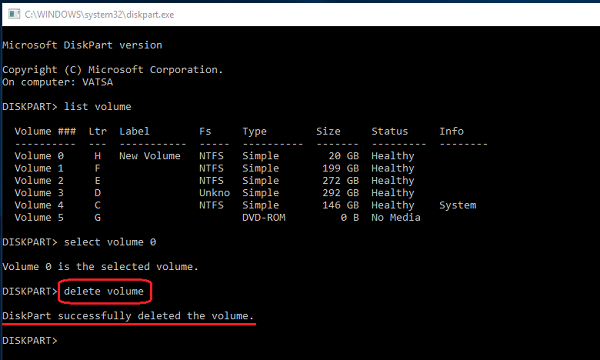Screen dimensions: 600x360
Task: Click the title text C:\WINDOWS\system32\diskpart.exe
Action: tap(99, 15)
